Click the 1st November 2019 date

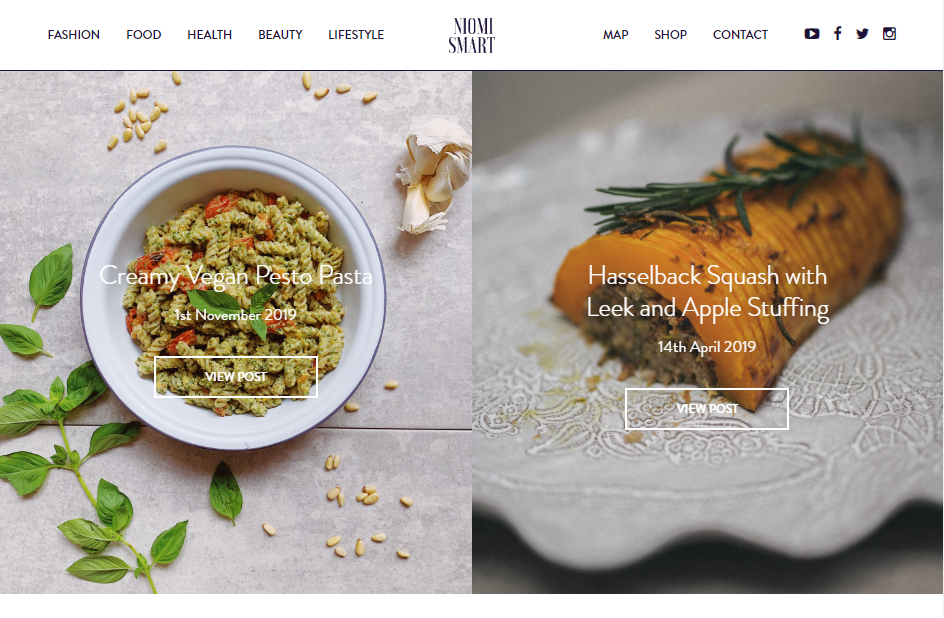point(235,315)
